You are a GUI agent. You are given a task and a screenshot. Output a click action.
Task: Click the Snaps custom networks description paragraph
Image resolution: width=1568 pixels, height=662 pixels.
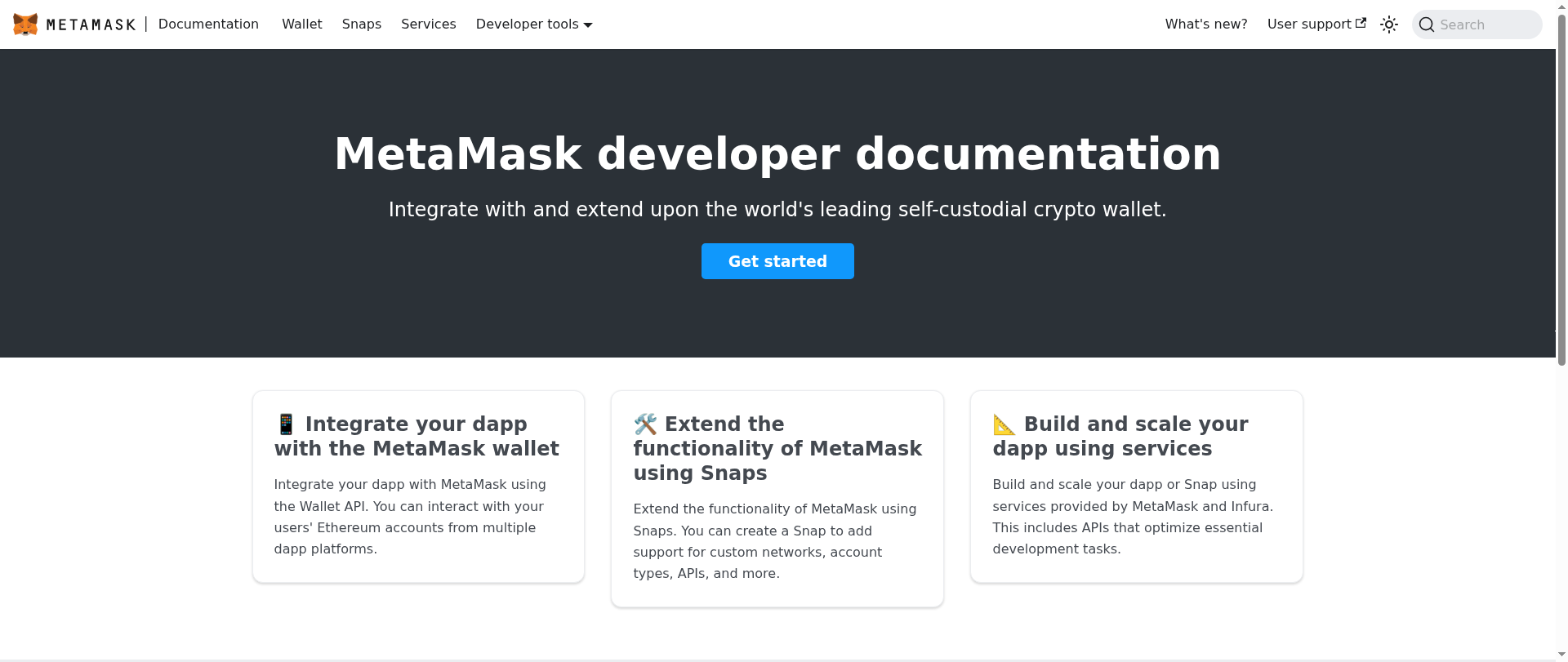coord(776,541)
